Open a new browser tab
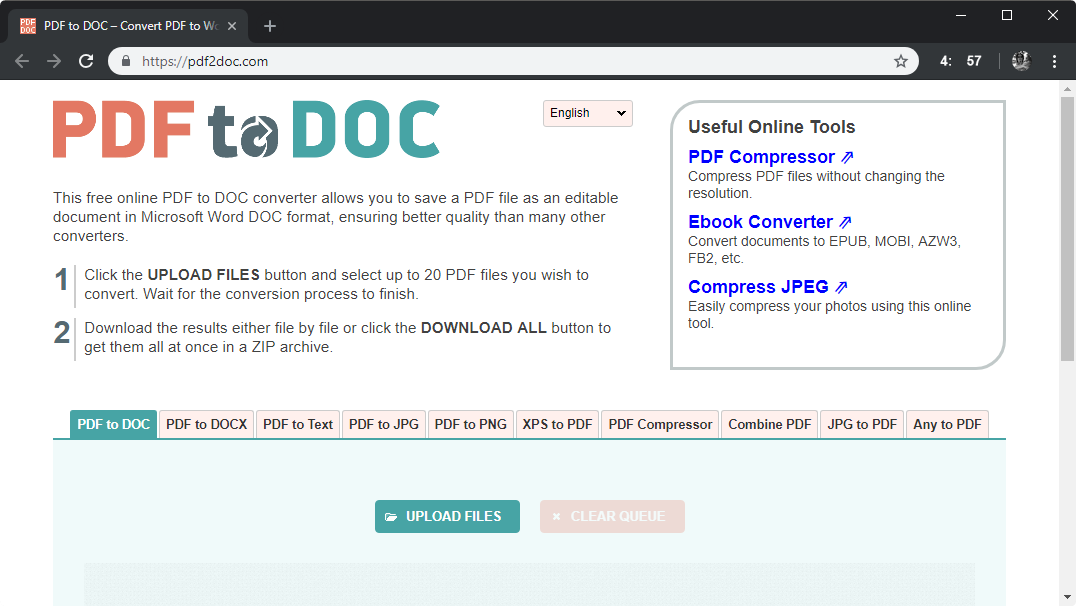Screen dimensions: 1076x606 point(270,26)
